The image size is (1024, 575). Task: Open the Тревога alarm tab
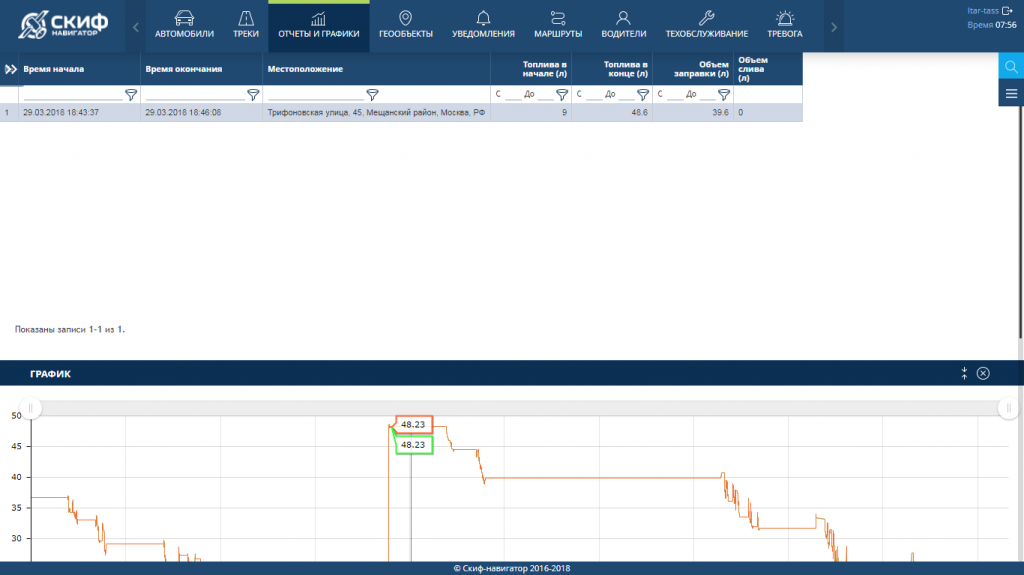pos(784,26)
